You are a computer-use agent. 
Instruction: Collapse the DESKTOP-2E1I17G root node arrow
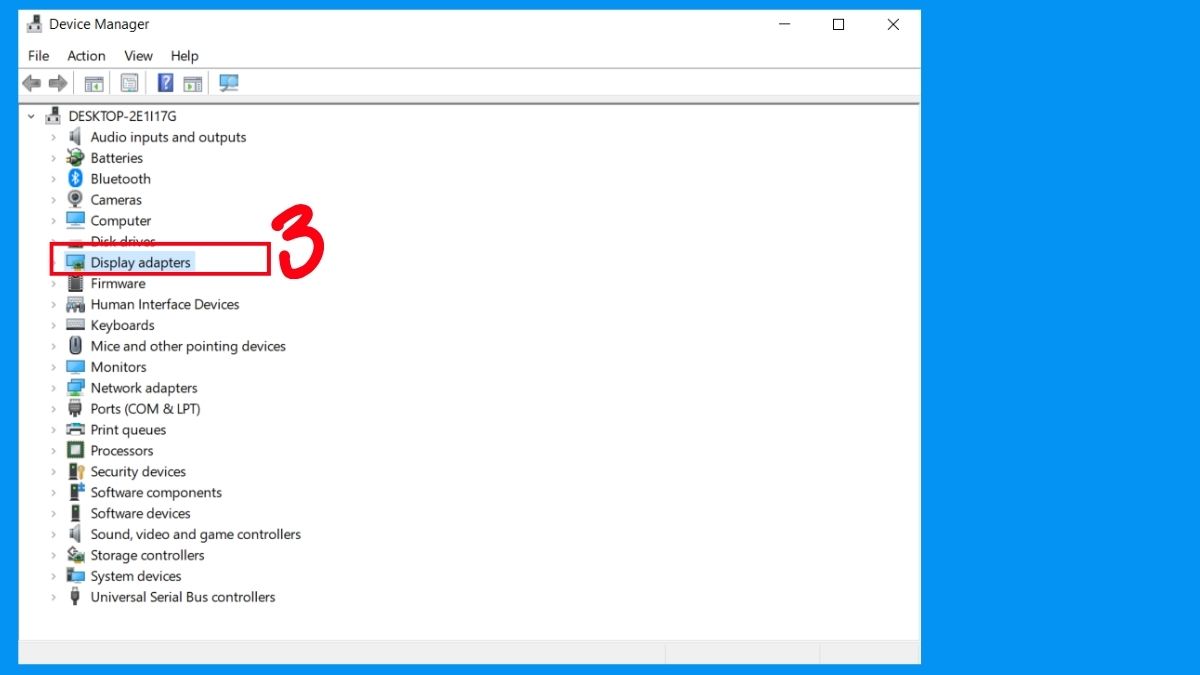(32, 116)
